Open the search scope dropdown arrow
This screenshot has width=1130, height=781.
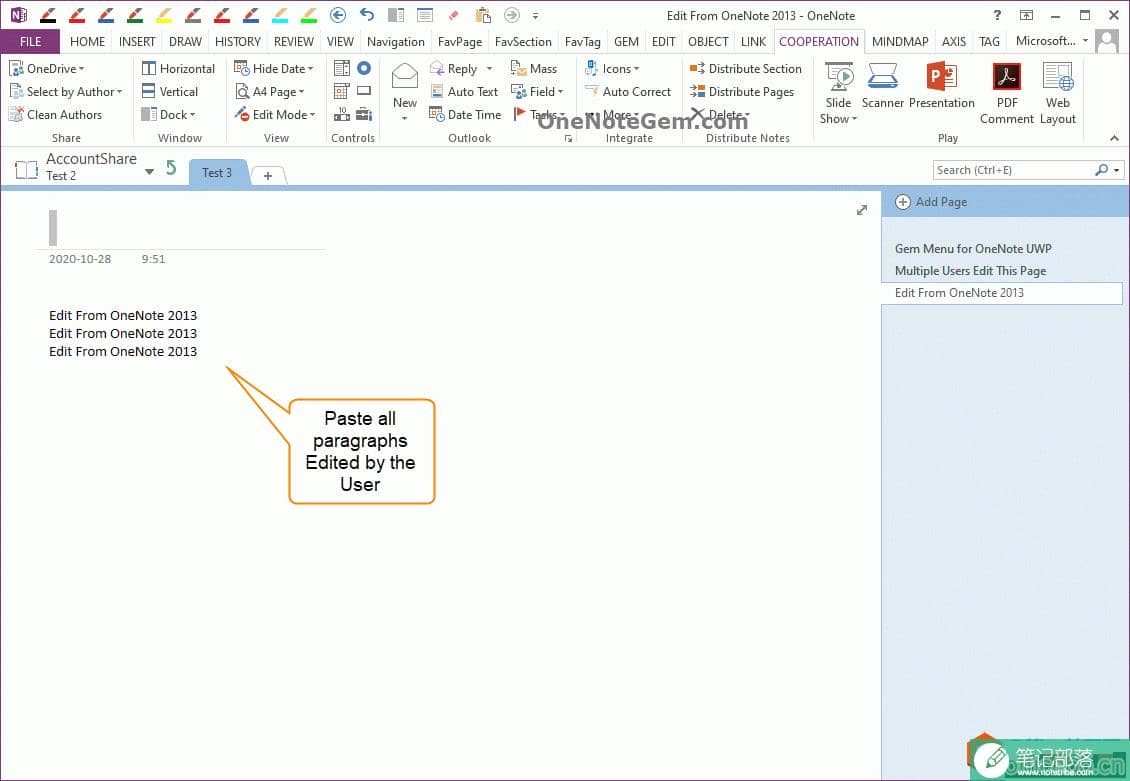pyautogui.click(x=1116, y=170)
